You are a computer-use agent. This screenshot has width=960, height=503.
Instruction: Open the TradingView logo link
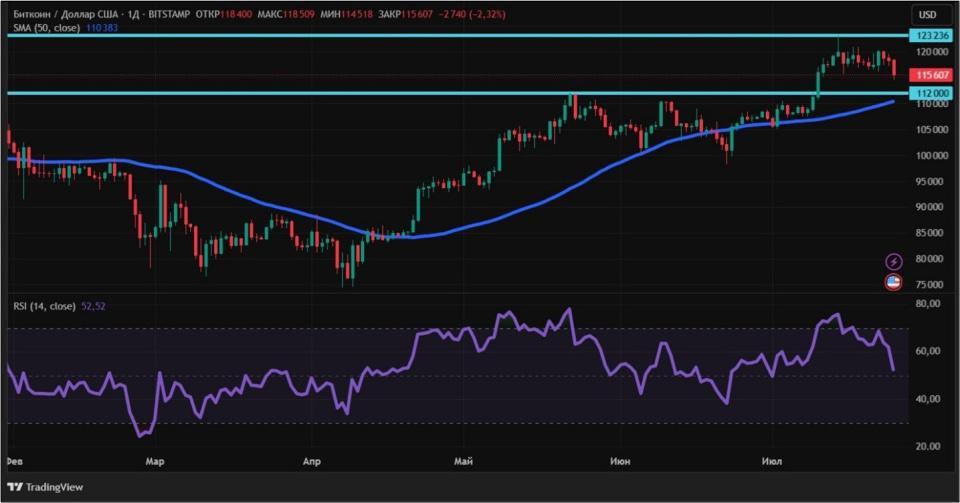click(x=50, y=487)
